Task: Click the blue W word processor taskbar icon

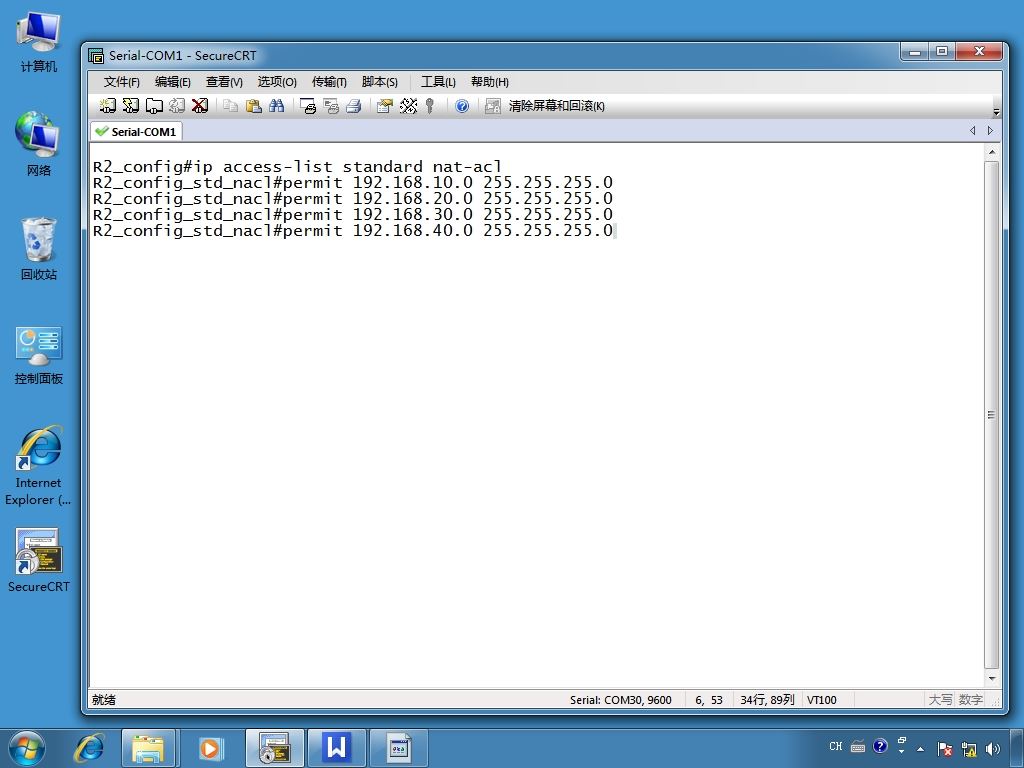Action: 336,748
